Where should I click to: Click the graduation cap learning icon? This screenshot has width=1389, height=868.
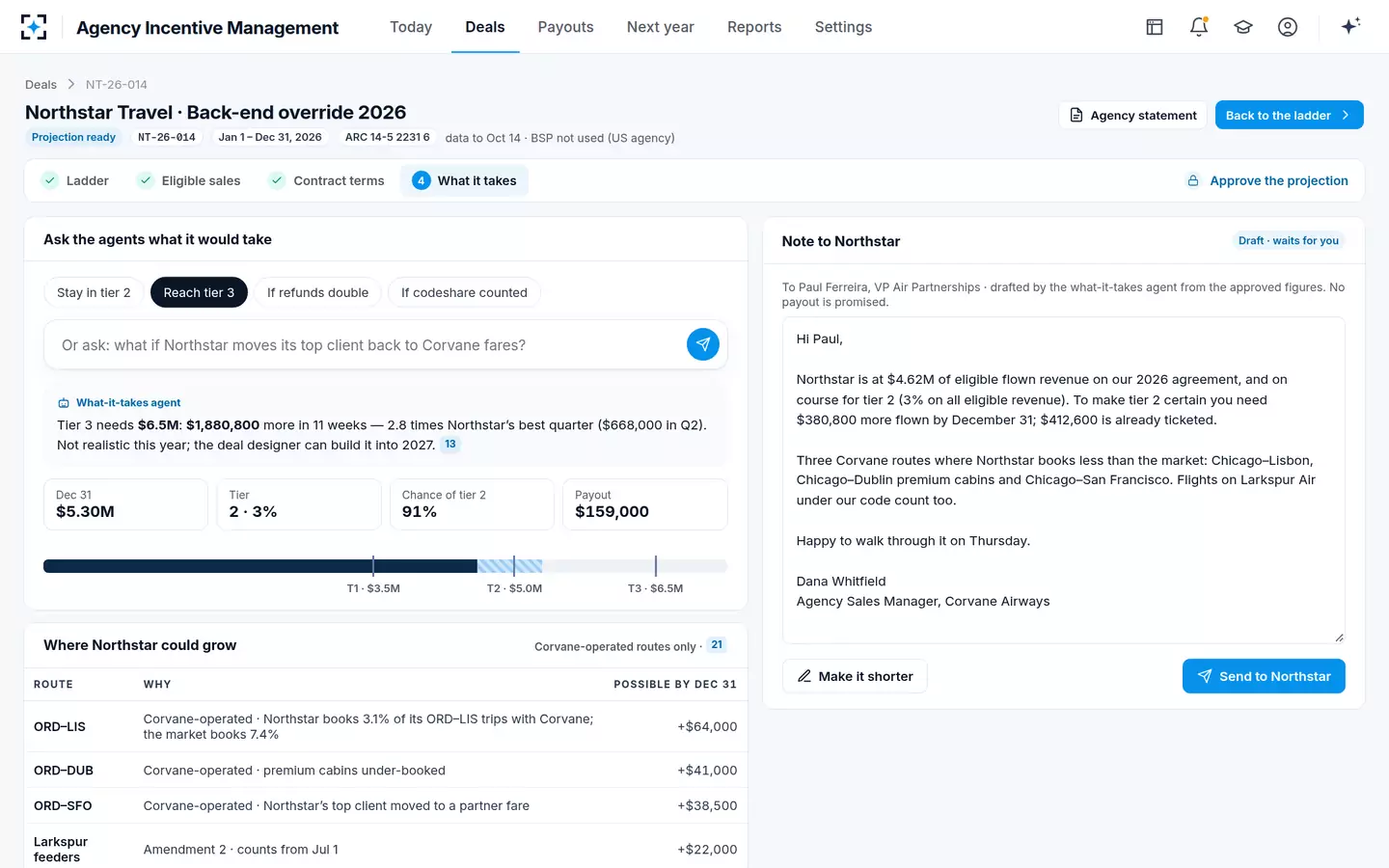(x=1243, y=27)
